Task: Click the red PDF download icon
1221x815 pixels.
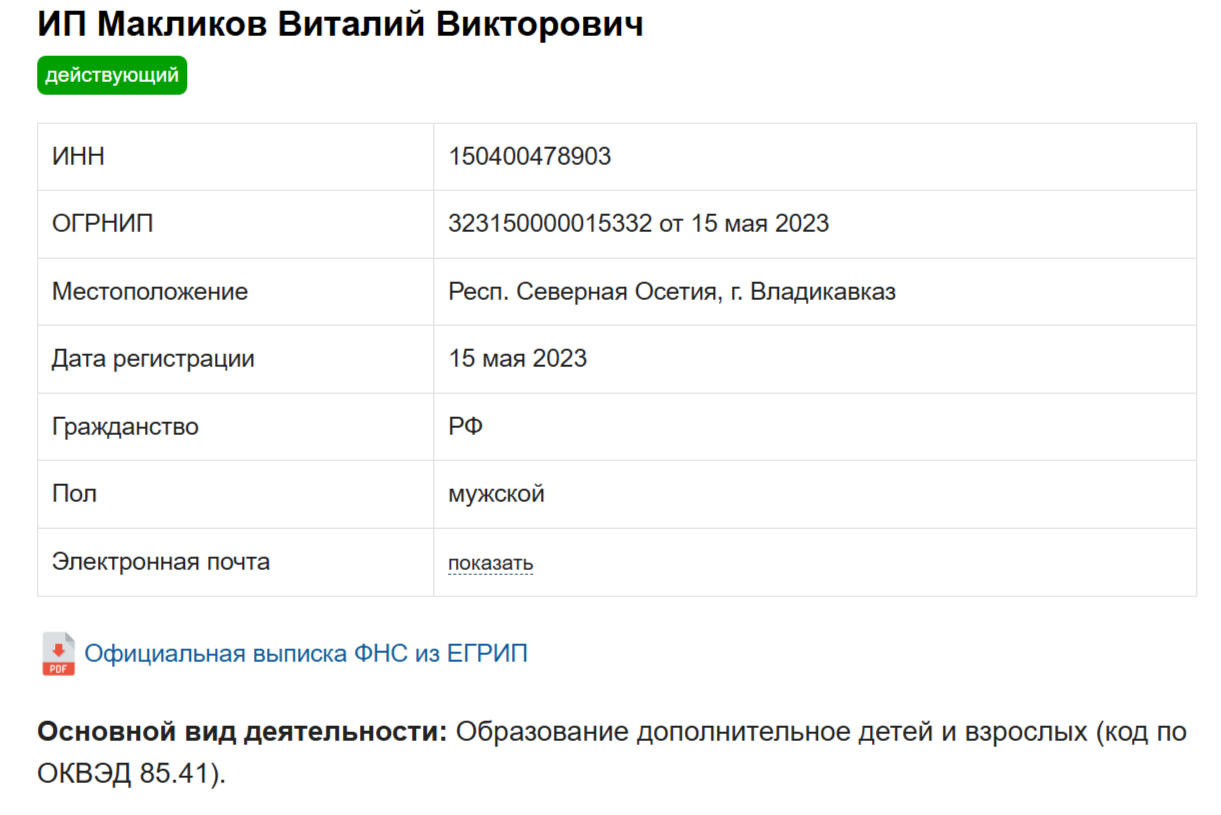Action: pyautogui.click(x=58, y=654)
